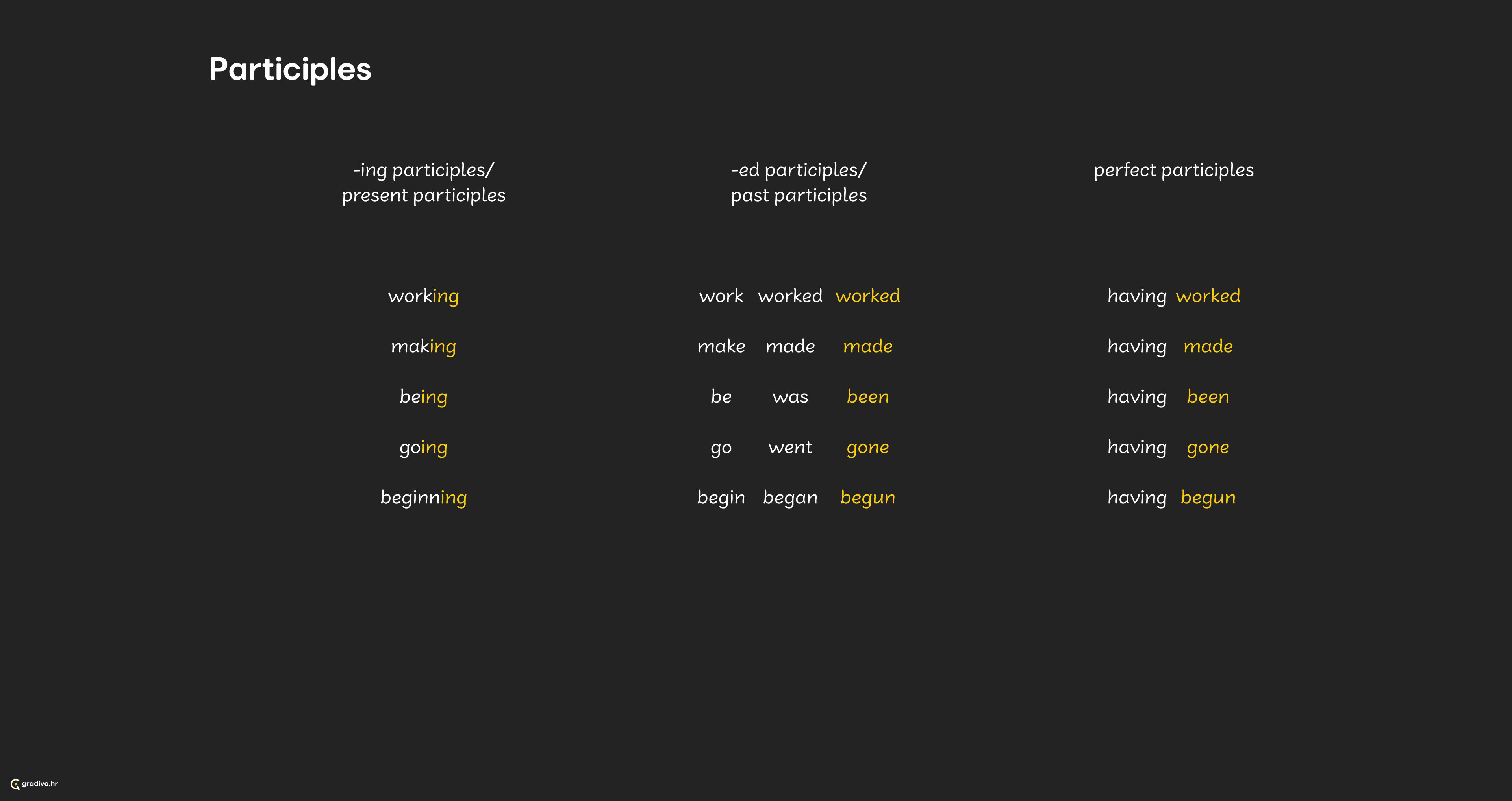The height and width of the screenshot is (801, 1512).
Task: Click the word went
Action: point(791,448)
